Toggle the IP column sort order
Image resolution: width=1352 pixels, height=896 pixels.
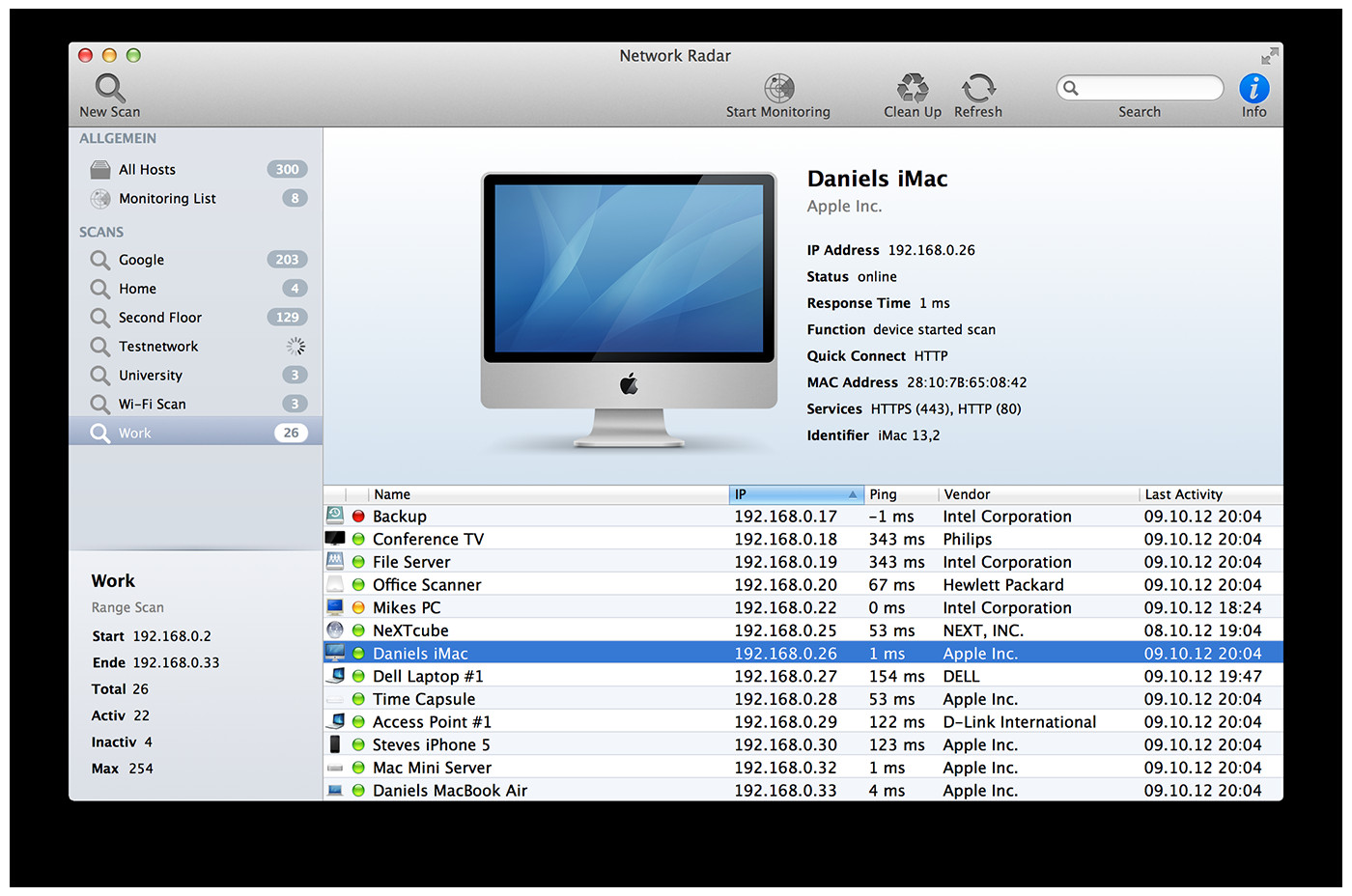[x=796, y=494]
